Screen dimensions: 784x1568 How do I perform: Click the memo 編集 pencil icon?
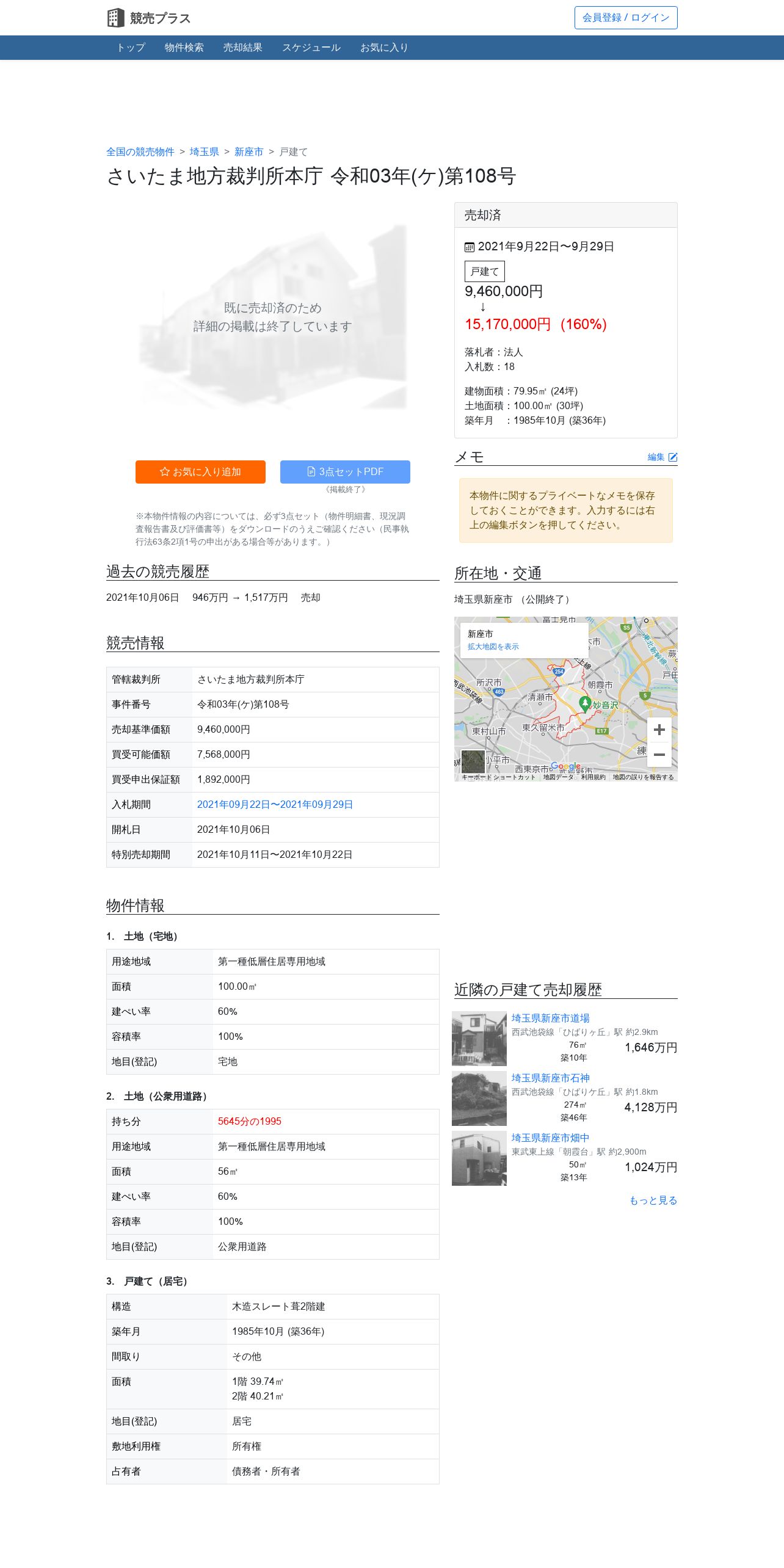673,457
